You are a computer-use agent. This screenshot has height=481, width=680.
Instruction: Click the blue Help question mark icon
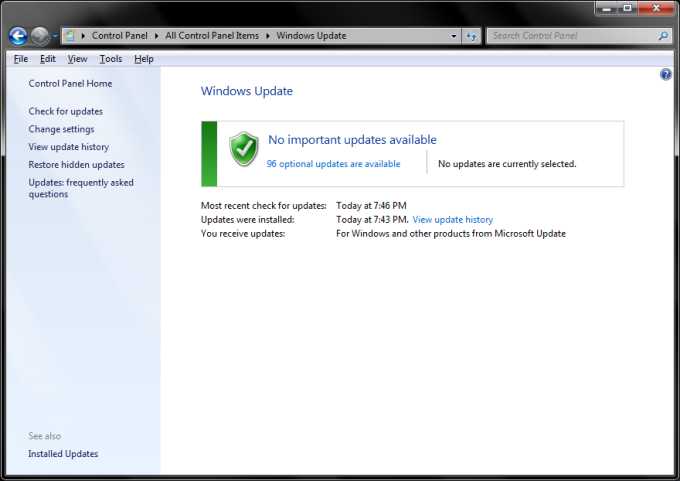pos(666,75)
